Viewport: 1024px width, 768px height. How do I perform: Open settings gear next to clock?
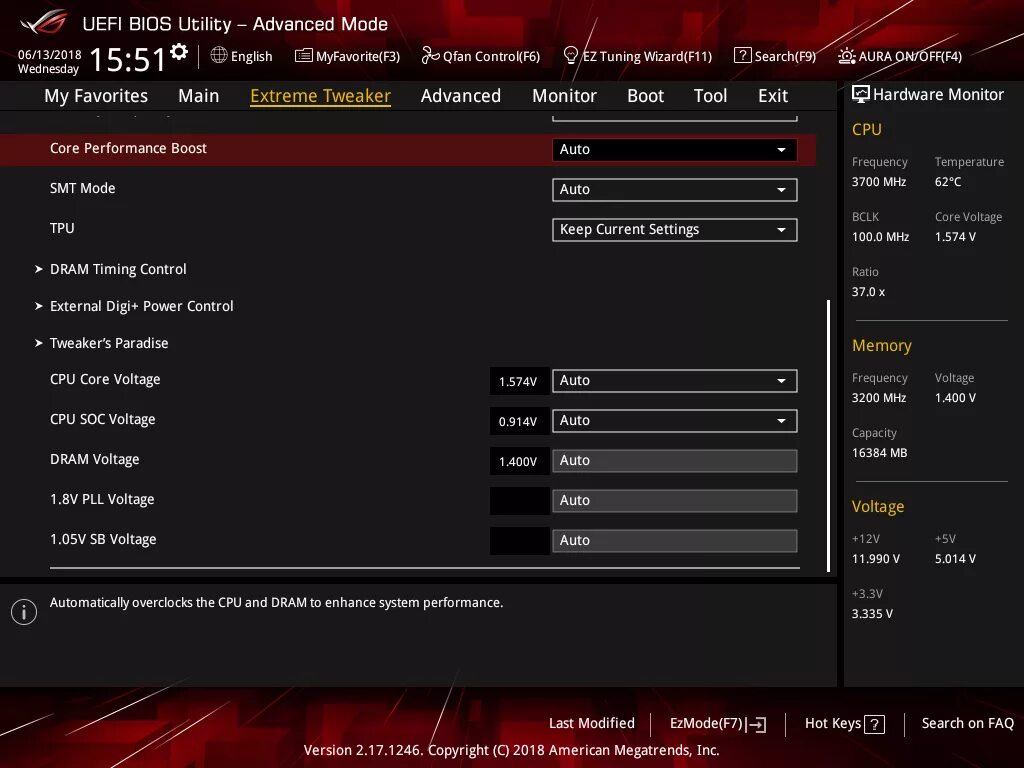(x=179, y=52)
